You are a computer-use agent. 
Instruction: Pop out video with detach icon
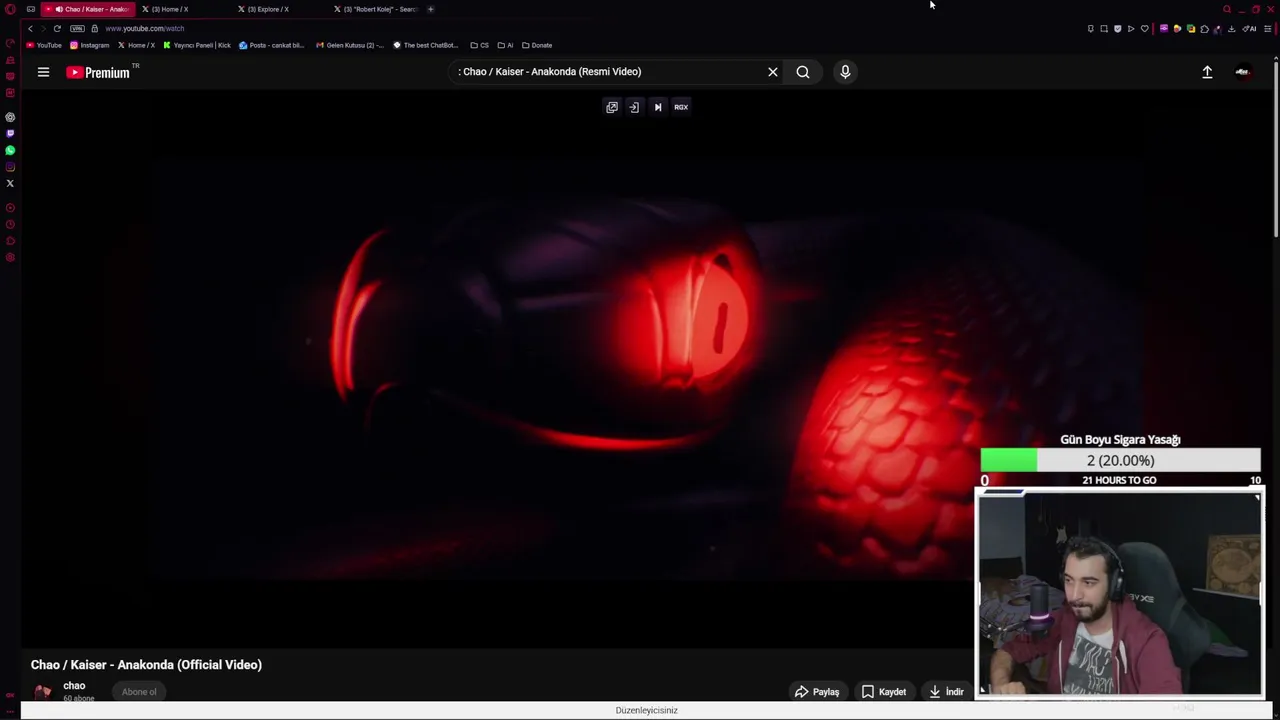[x=612, y=107]
